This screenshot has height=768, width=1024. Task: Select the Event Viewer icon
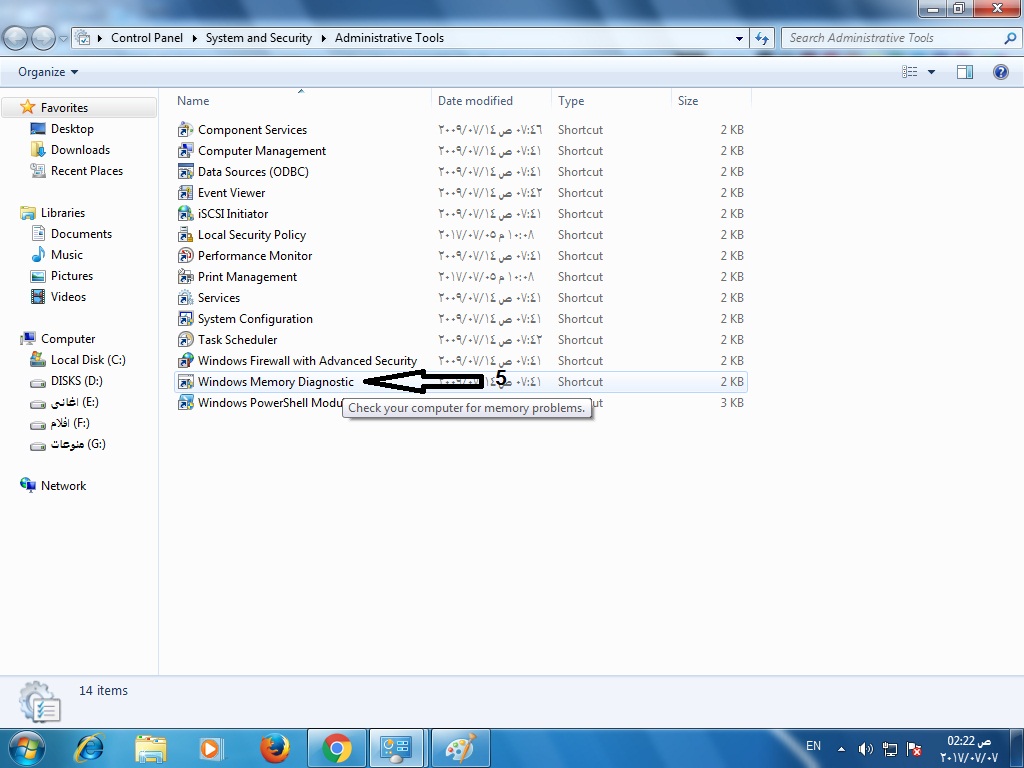pos(185,193)
